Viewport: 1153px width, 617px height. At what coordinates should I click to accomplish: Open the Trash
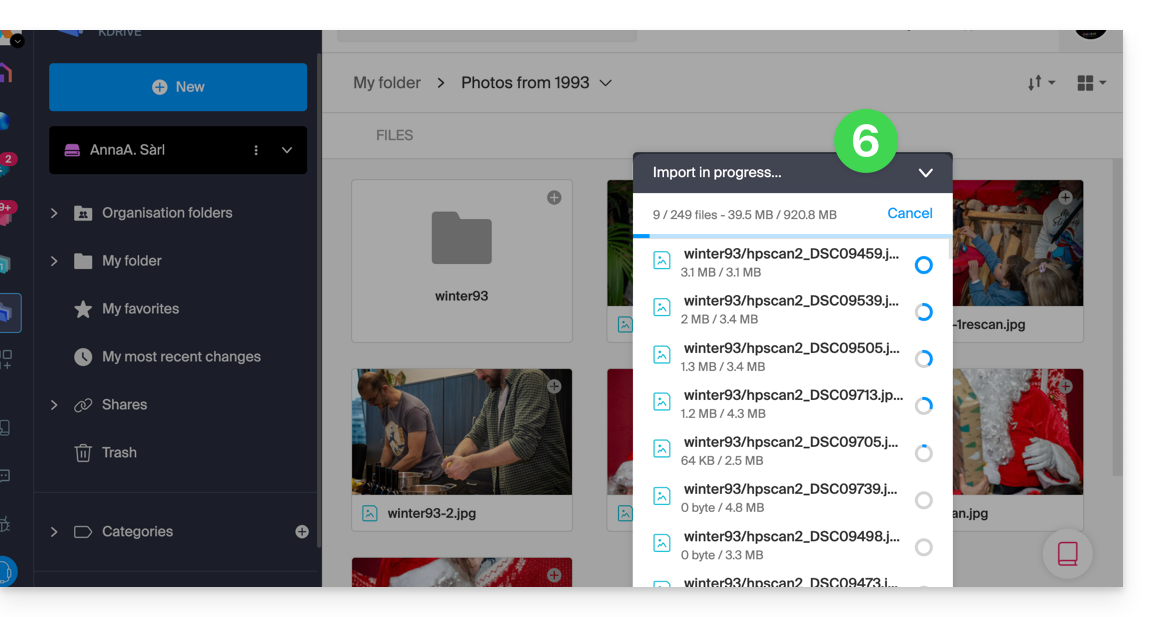pos(118,453)
